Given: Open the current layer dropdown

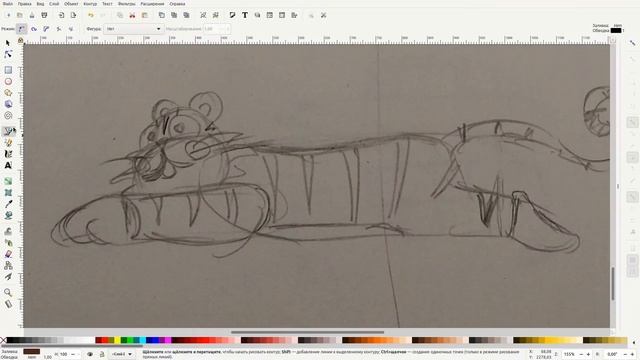Looking at the screenshot, I should (x=122, y=354).
